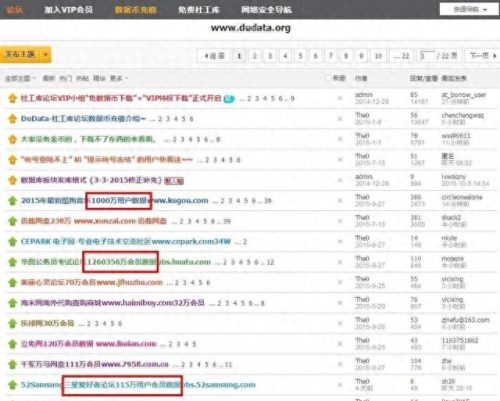Click the green arrow icon of the 立免网120万 thread

pyautogui.click(x=12, y=344)
